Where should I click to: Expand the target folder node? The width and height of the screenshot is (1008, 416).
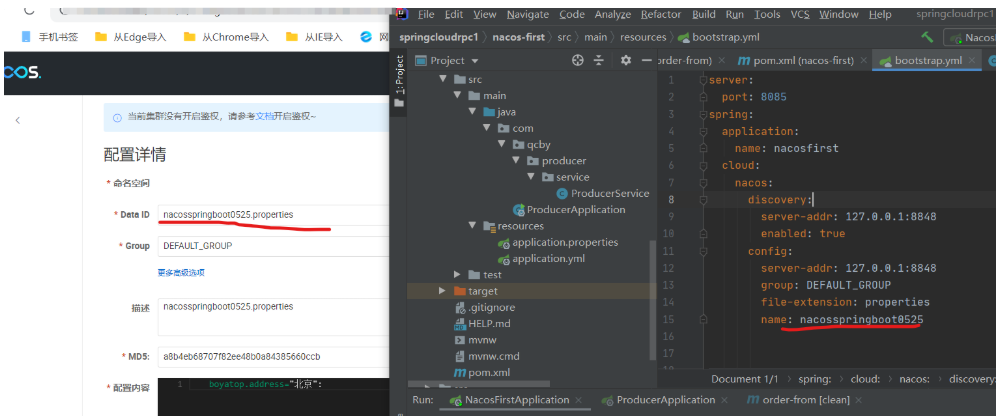pyautogui.click(x=442, y=291)
